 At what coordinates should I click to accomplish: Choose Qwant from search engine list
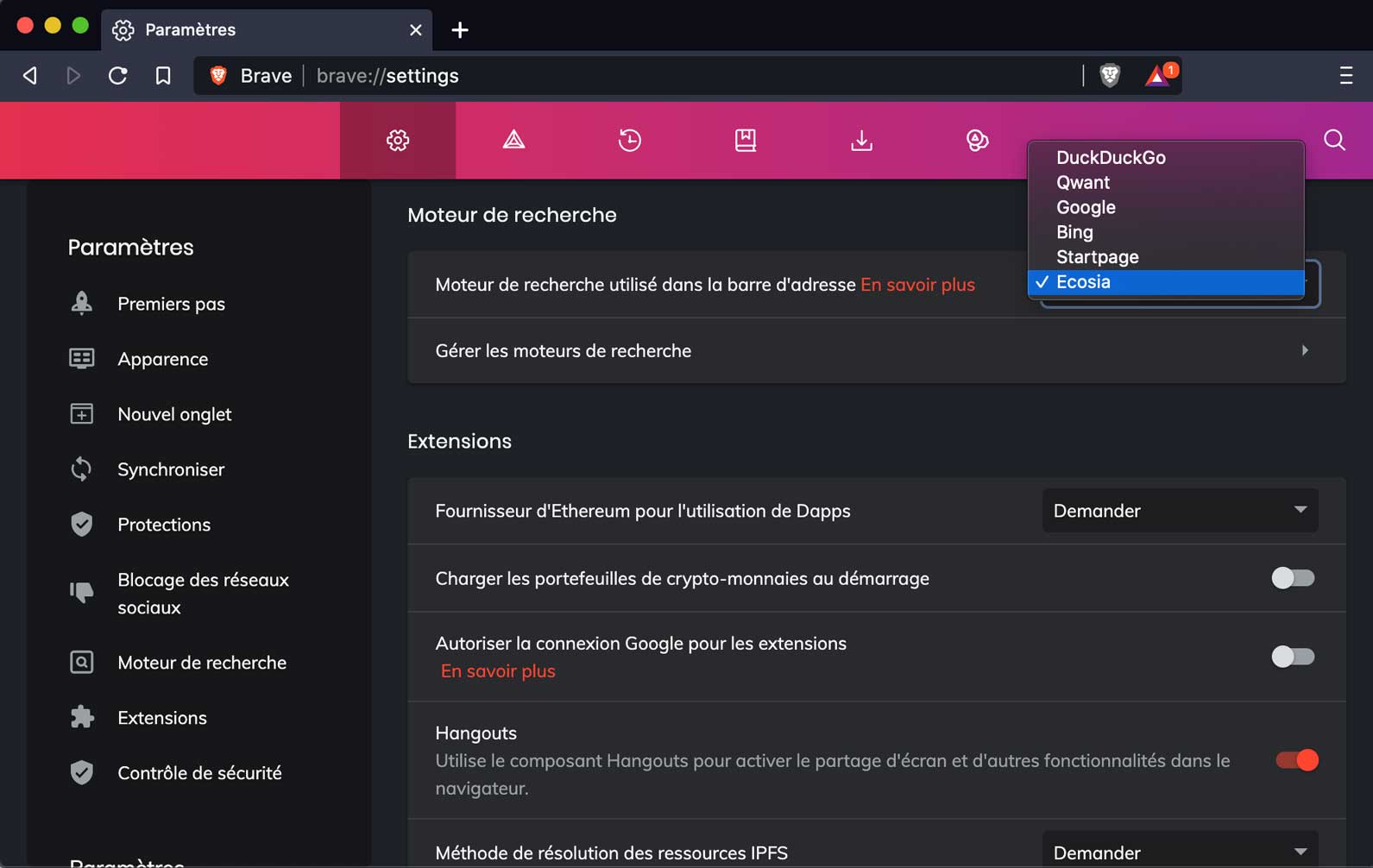(1166, 183)
